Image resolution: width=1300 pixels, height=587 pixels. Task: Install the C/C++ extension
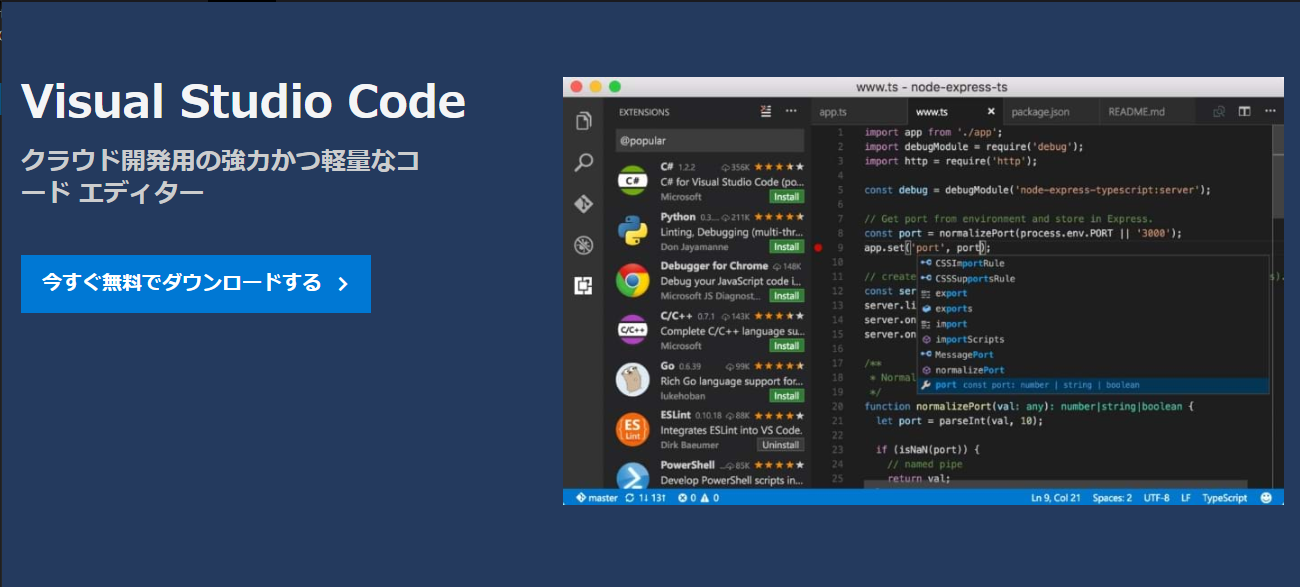(x=786, y=346)
